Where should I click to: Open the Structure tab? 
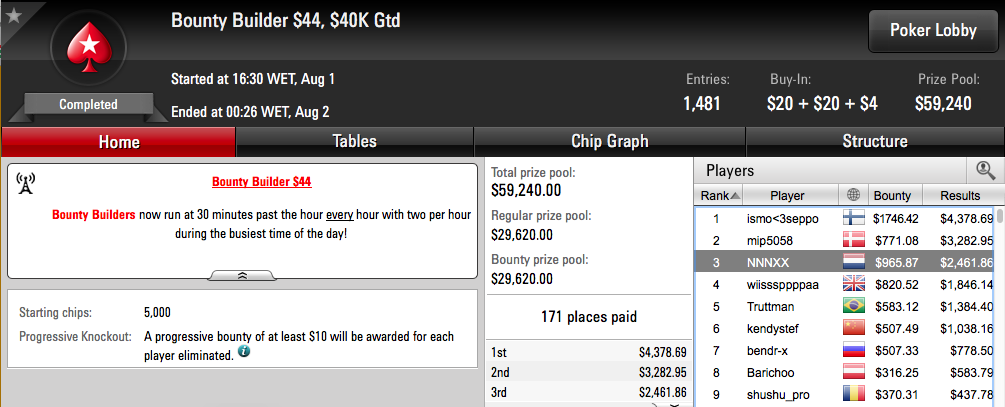[875, 142]
